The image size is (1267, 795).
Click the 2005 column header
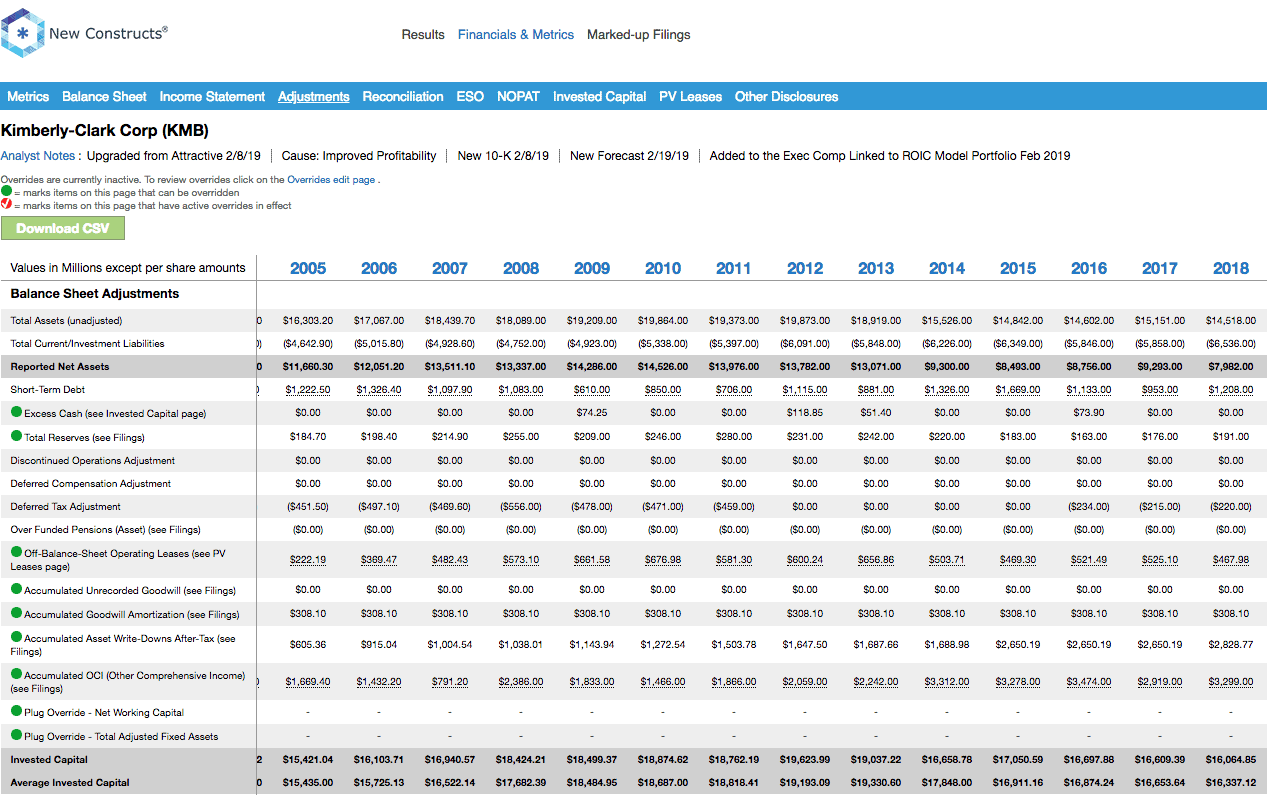pos(308,268)
